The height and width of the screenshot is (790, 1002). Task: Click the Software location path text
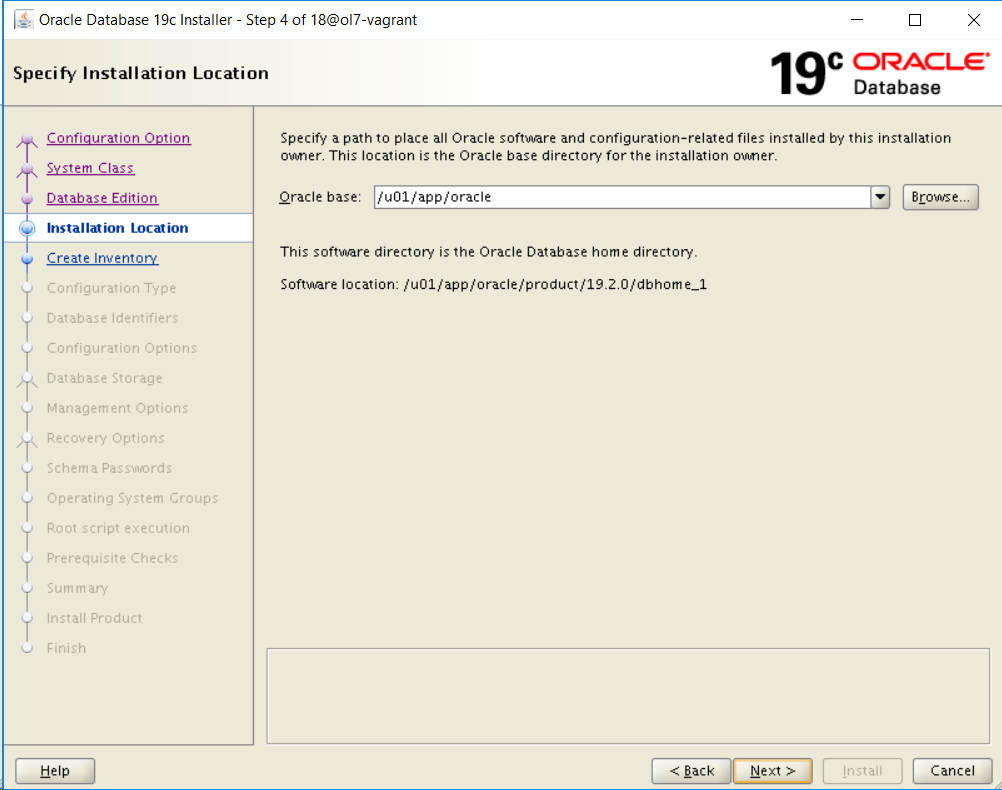coord(555,284)
